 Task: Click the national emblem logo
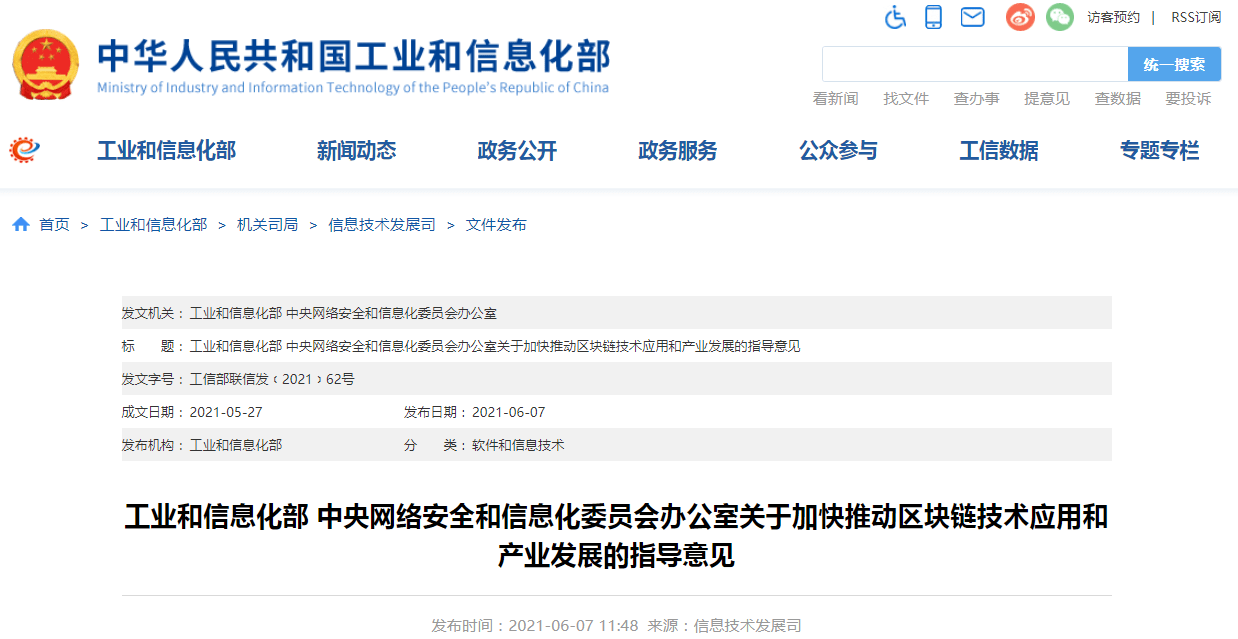tap(45, 65)
